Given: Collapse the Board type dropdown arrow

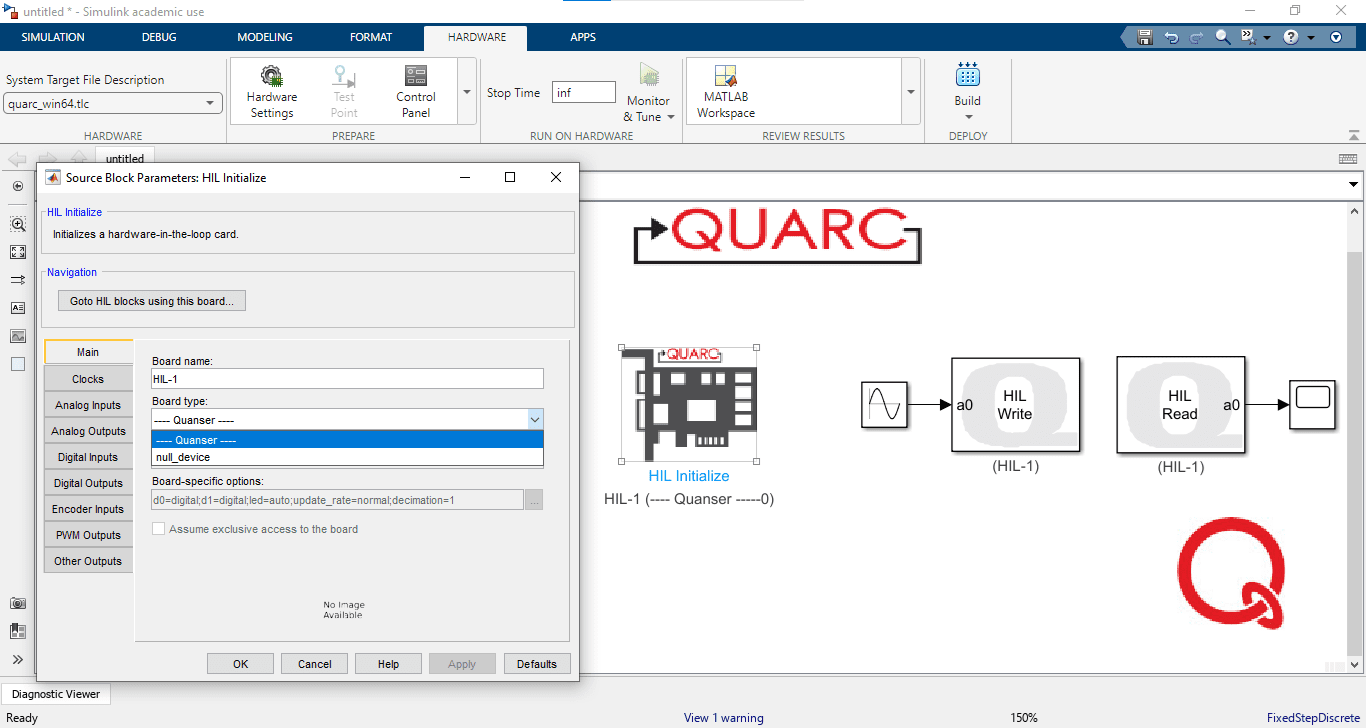Looking at the screenshot, I should point(535,420).
